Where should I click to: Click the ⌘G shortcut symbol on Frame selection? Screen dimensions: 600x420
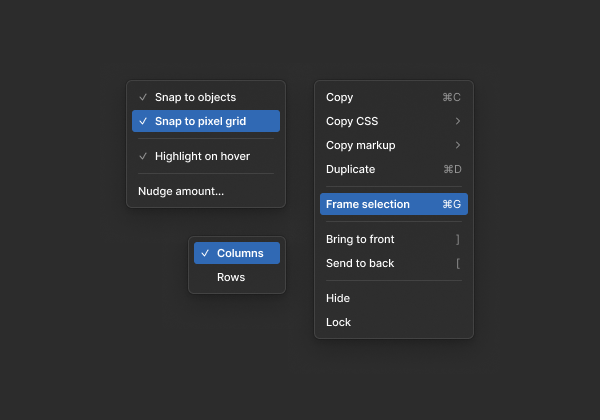coord(451,204)
